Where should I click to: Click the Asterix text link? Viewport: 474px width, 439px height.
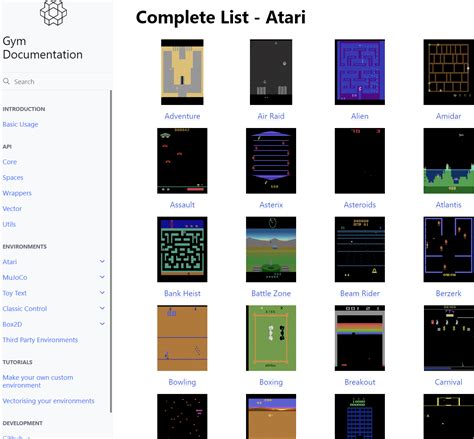pyautogui.click(x=271, y=205)
